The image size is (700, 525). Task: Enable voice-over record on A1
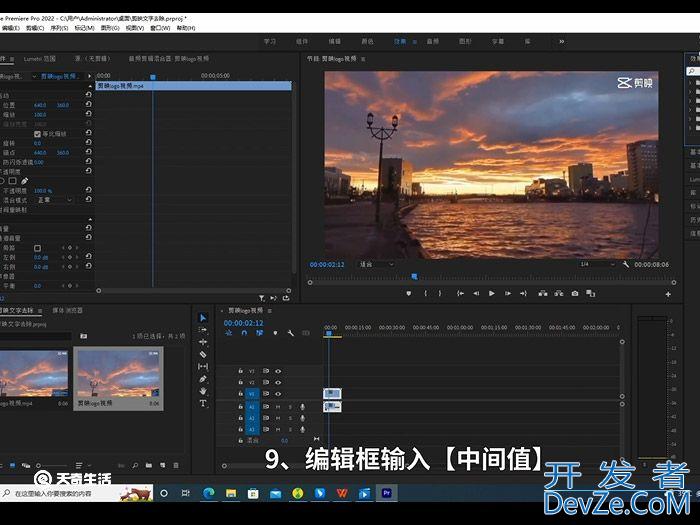(x=303, y=407)
